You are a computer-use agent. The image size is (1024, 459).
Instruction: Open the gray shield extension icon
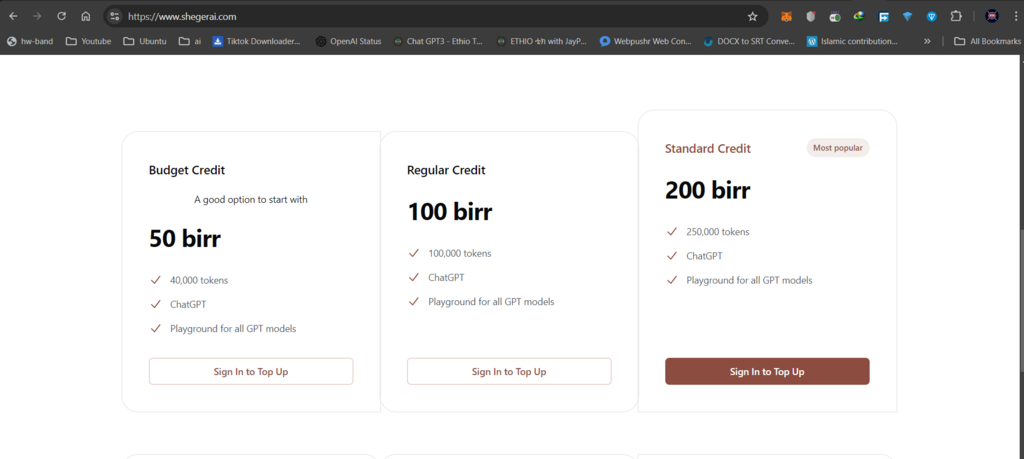810,16
